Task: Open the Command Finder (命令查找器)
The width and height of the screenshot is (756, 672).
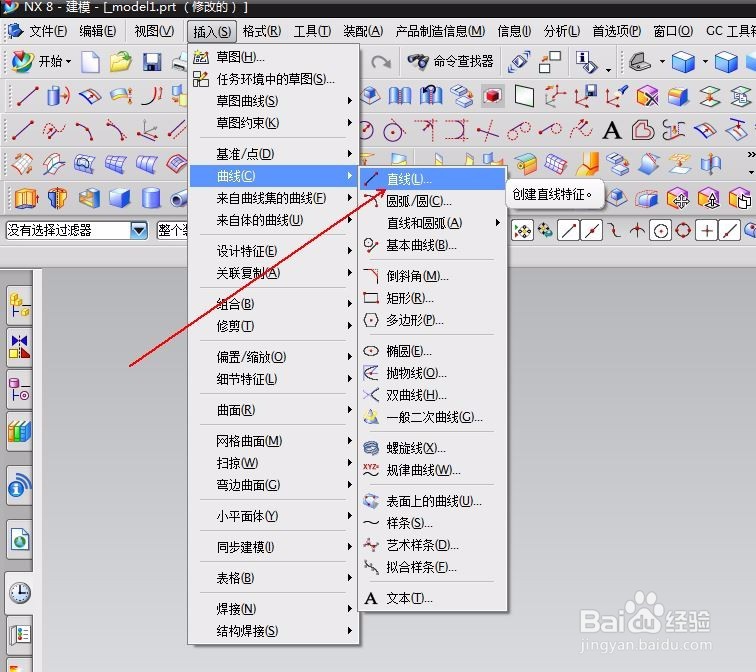Action: [450, 61]
